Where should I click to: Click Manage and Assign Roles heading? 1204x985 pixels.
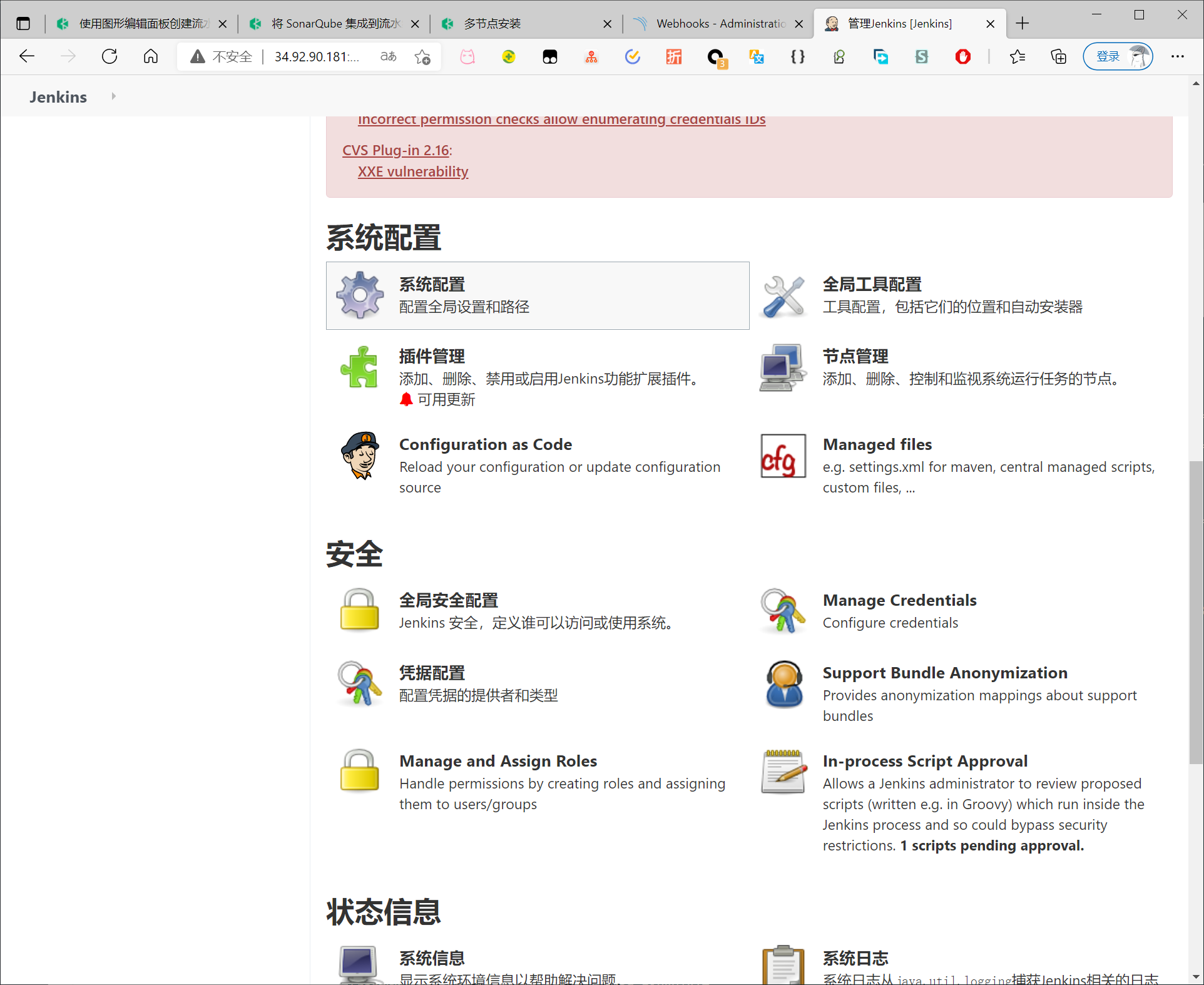[x=498, y=761]
